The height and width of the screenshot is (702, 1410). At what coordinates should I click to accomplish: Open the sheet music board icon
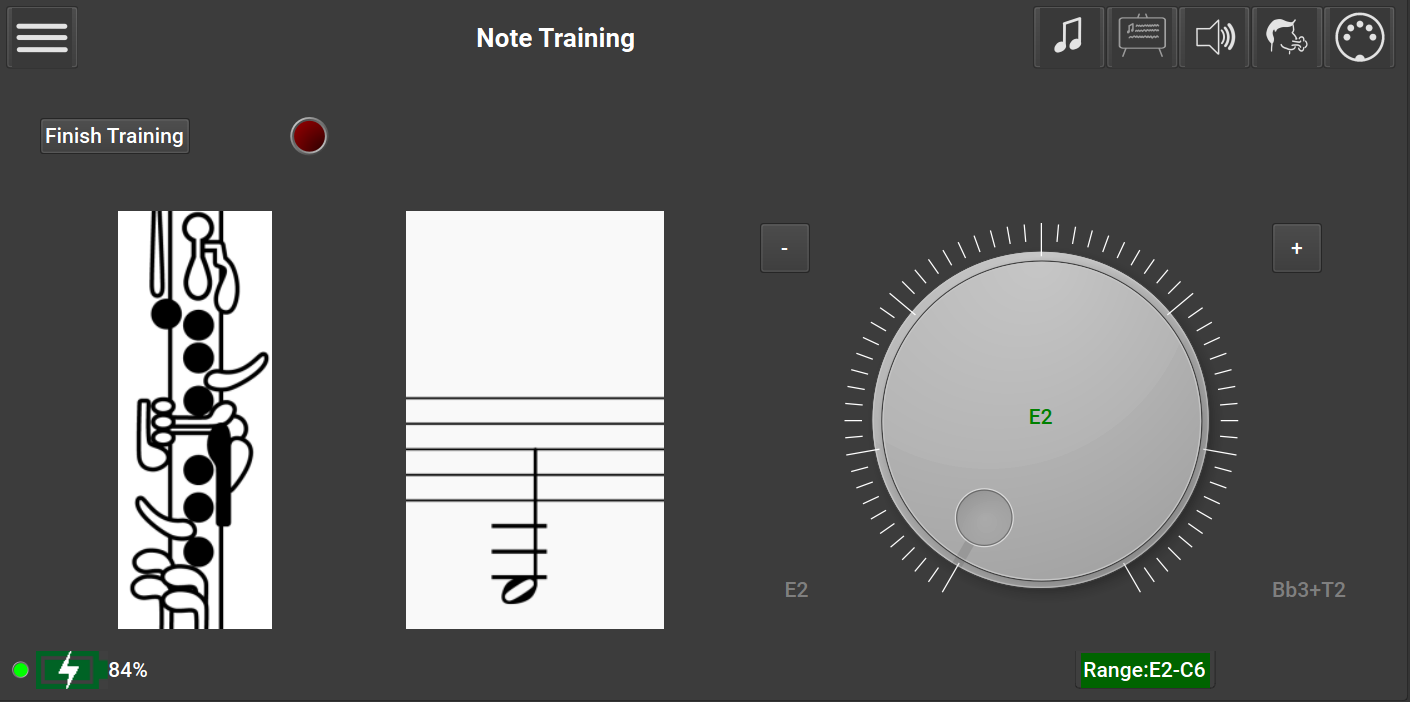[1141, 37]
